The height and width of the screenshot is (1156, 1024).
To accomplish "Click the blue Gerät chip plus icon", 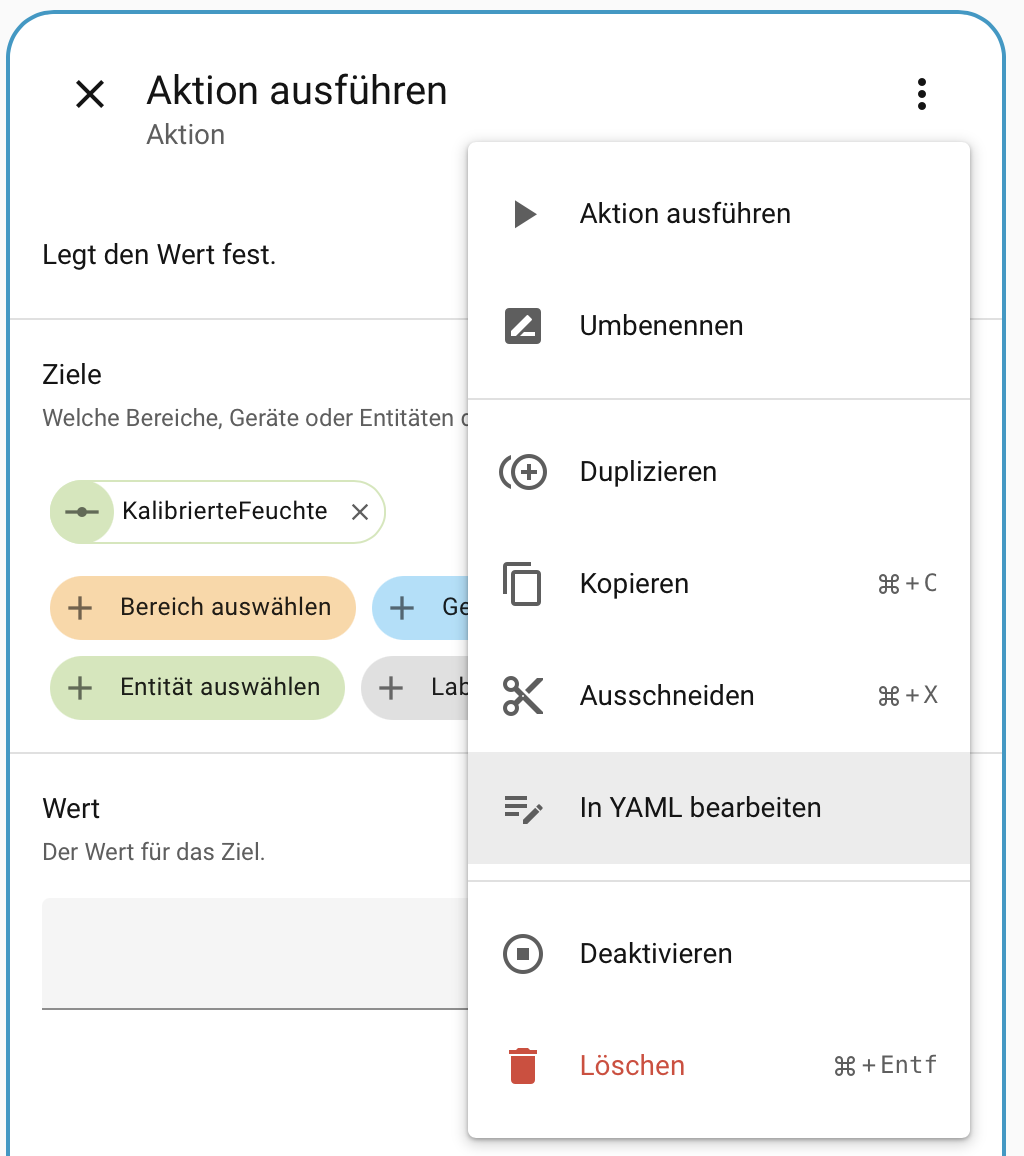I will coord(402,607).
